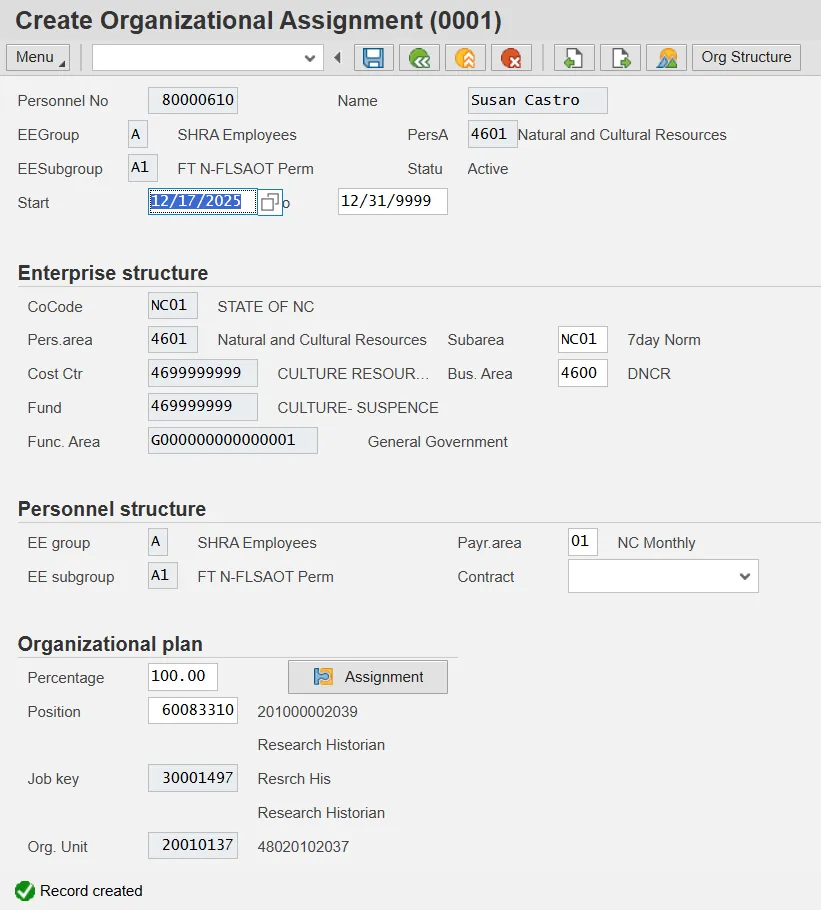Click the Position field 60083310
The width and height of the screenshot is (821, 910).
[x=193, y=710]
